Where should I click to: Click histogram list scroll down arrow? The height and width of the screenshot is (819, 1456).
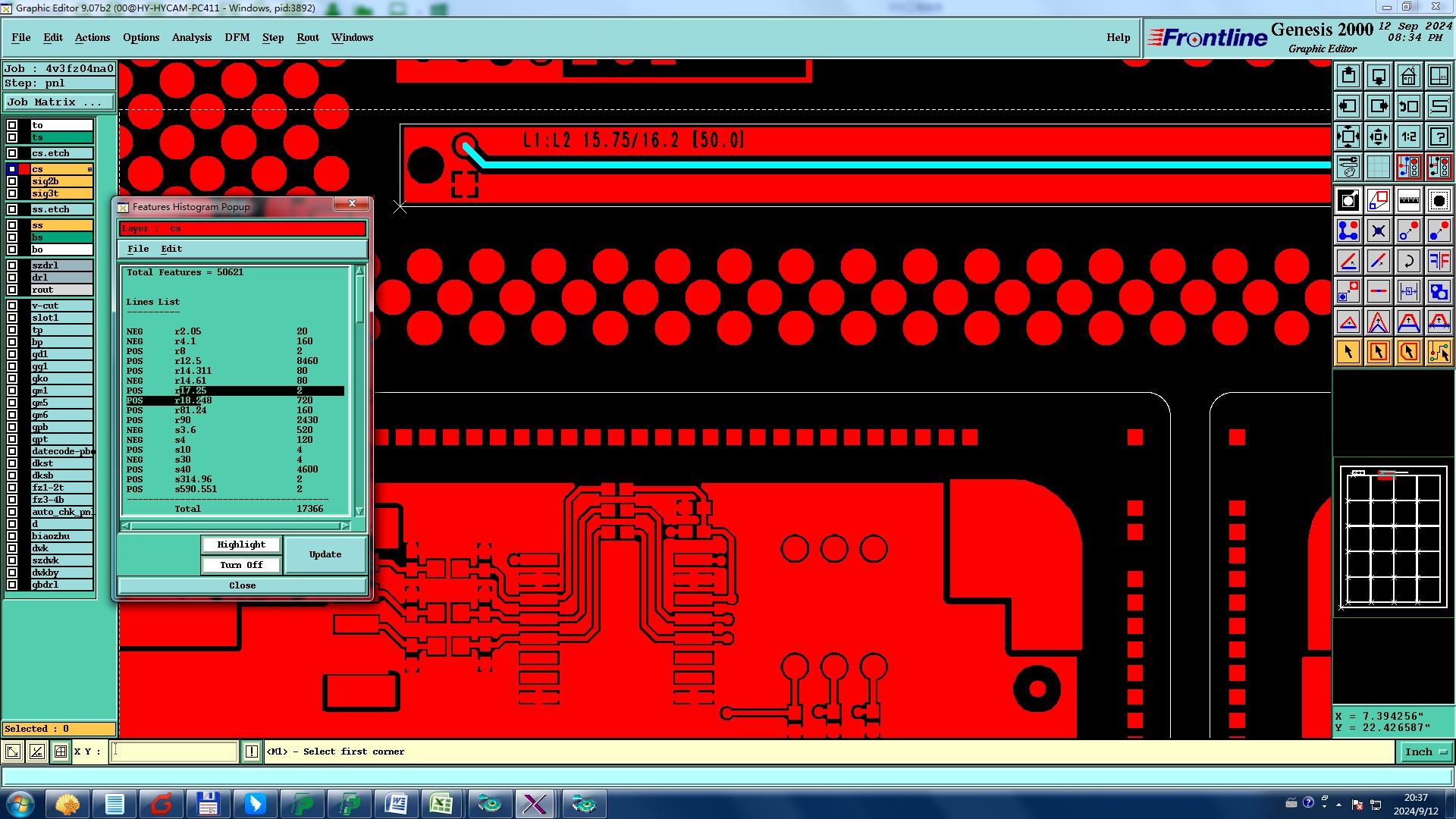coord(359,511)
